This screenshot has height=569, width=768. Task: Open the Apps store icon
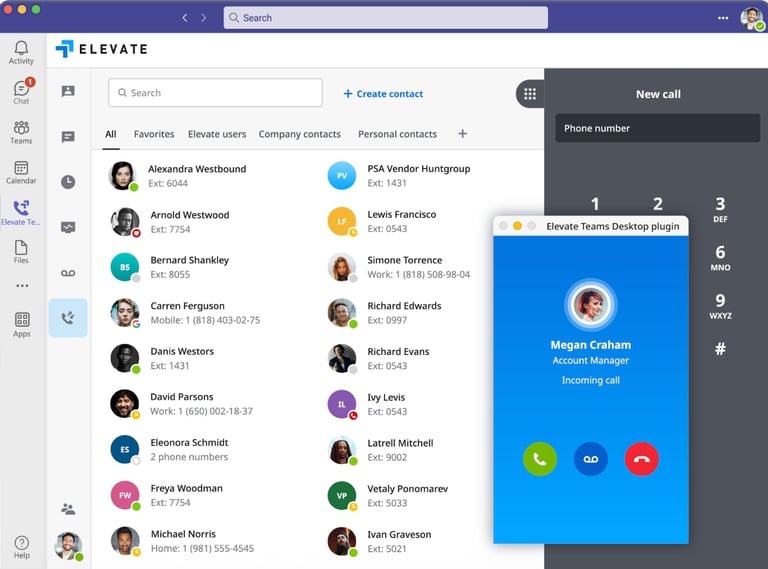pyautogui.click(x=22, y=325)
